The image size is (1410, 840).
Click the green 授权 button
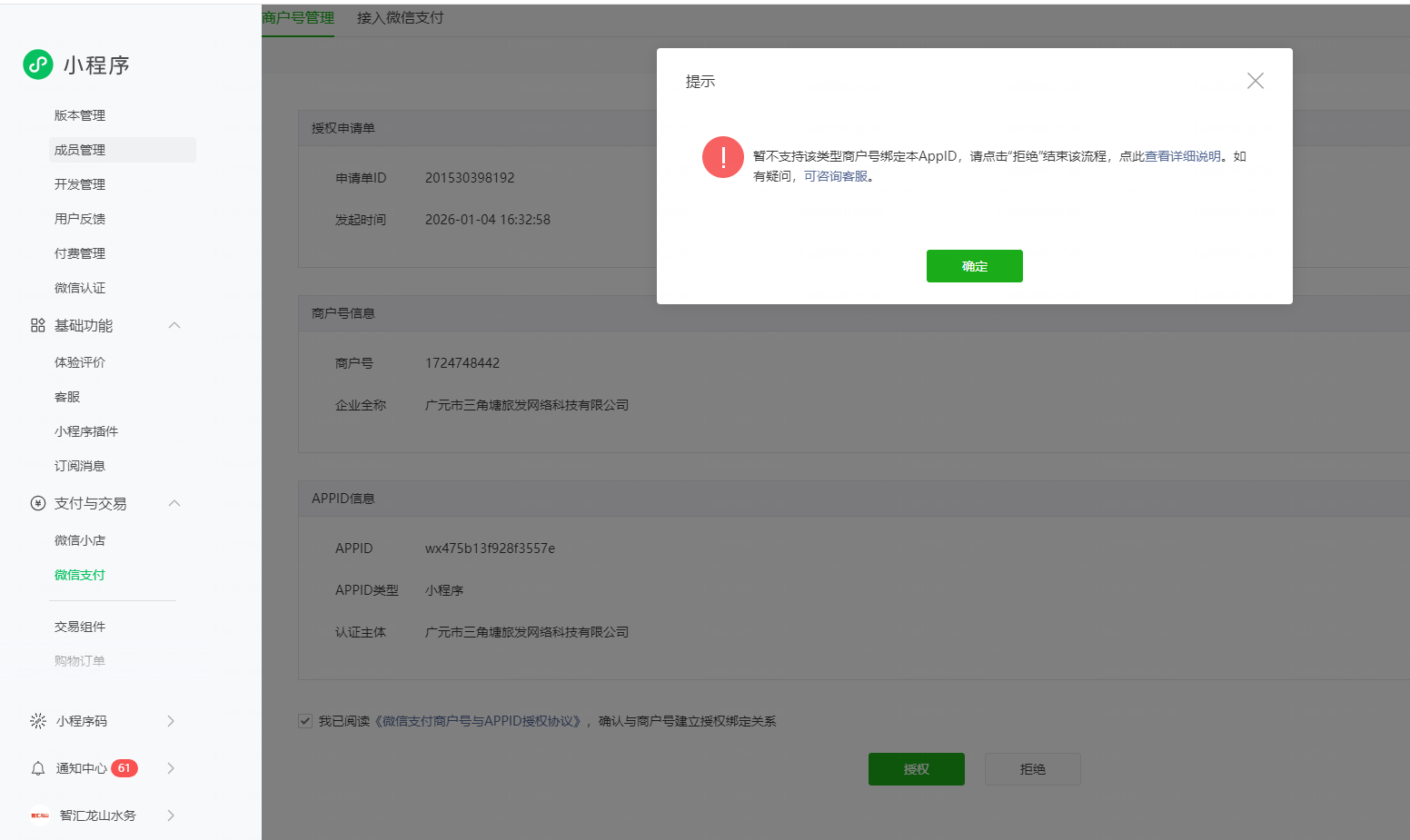tap(917, 769)
